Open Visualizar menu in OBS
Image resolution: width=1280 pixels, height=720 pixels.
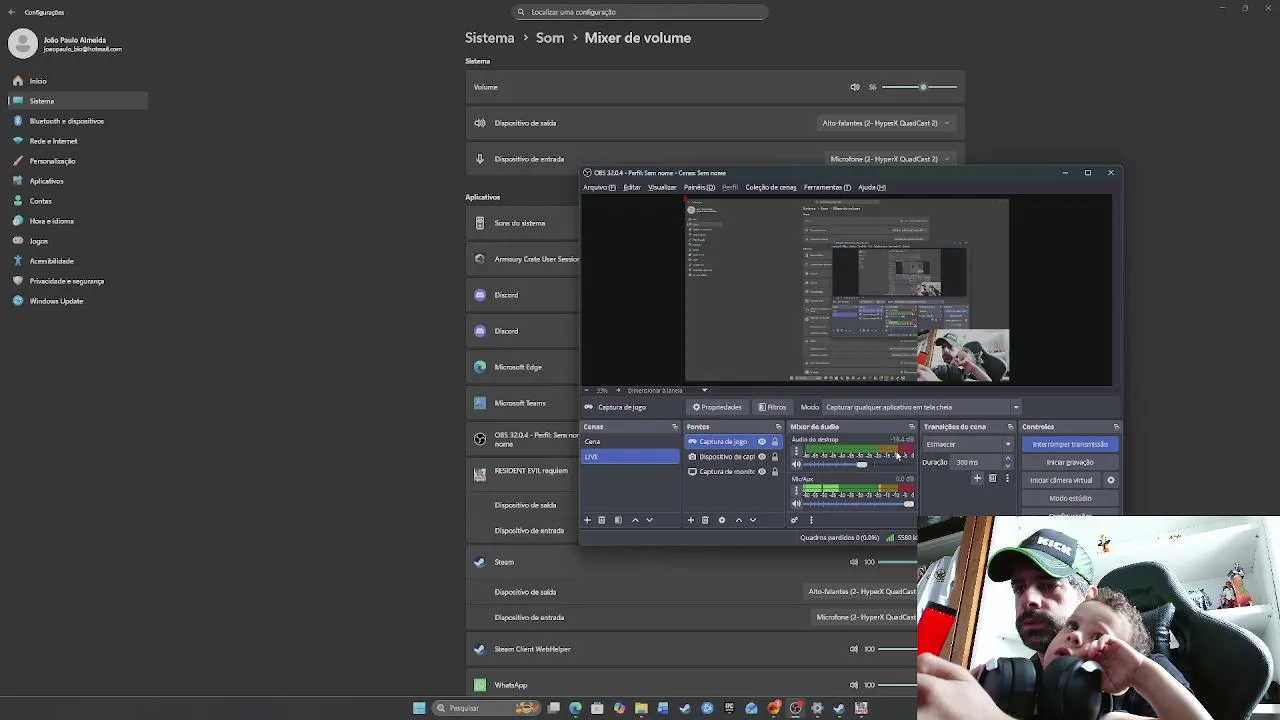coord(662,187)
